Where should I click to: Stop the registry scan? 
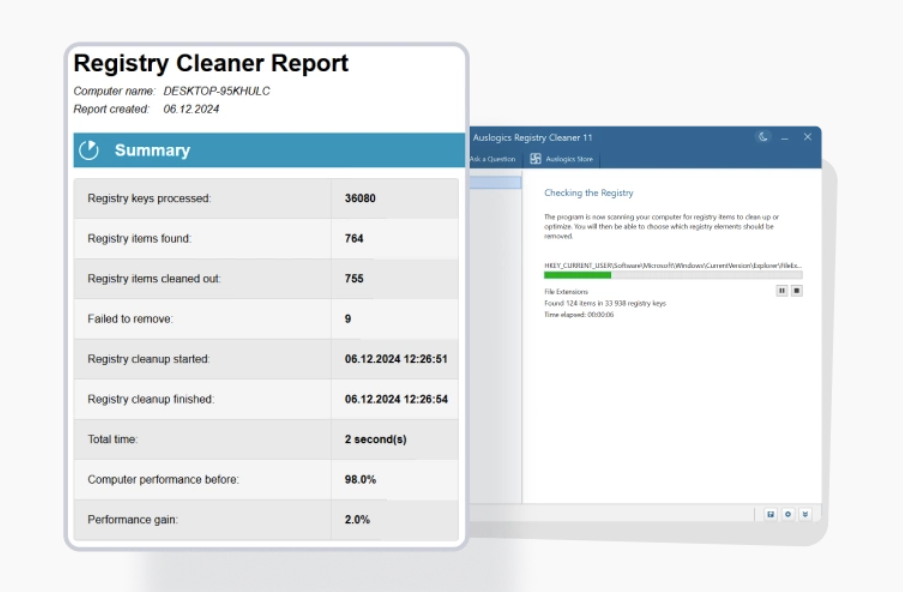pos(796,291)
